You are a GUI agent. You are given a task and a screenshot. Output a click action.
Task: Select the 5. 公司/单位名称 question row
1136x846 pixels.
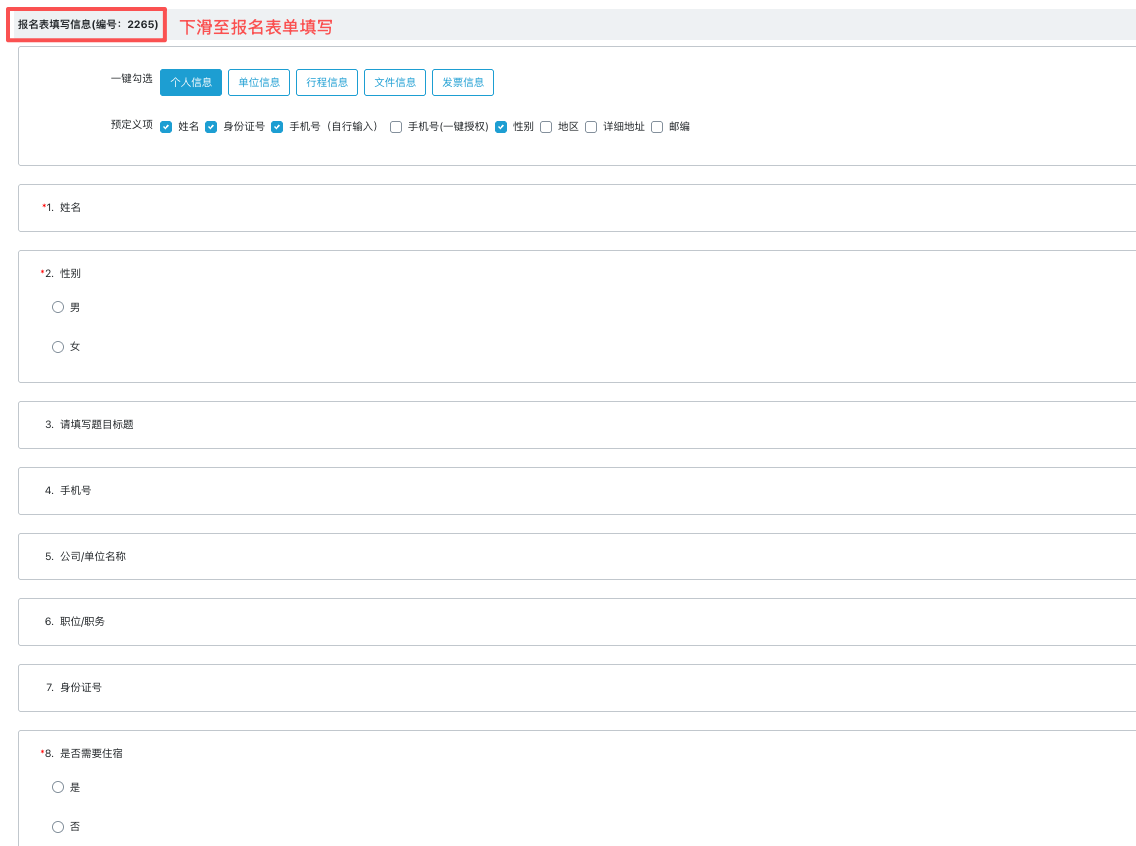[576, 557]
